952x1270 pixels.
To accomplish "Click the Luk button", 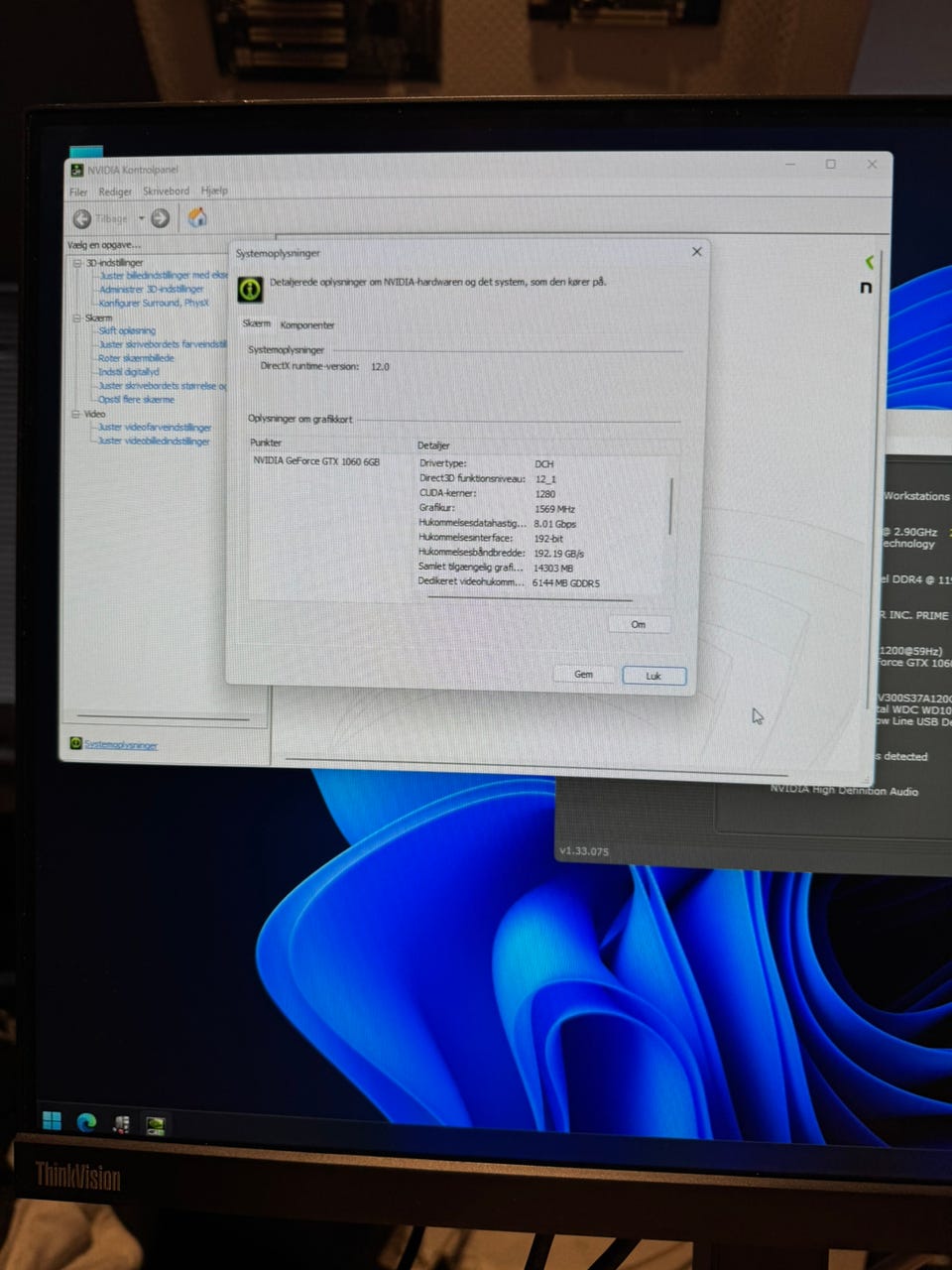I will pyautogui.click(x=653, y=676).
